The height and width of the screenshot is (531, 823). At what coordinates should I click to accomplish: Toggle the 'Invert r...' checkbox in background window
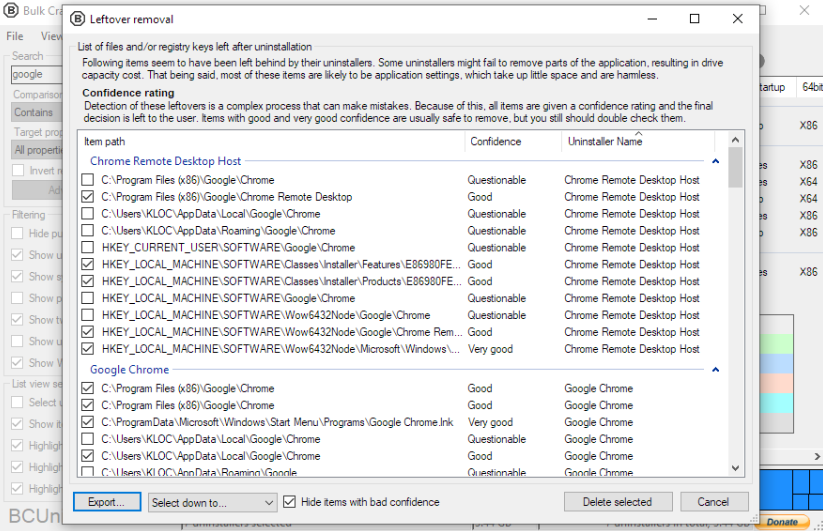point(18,171)
